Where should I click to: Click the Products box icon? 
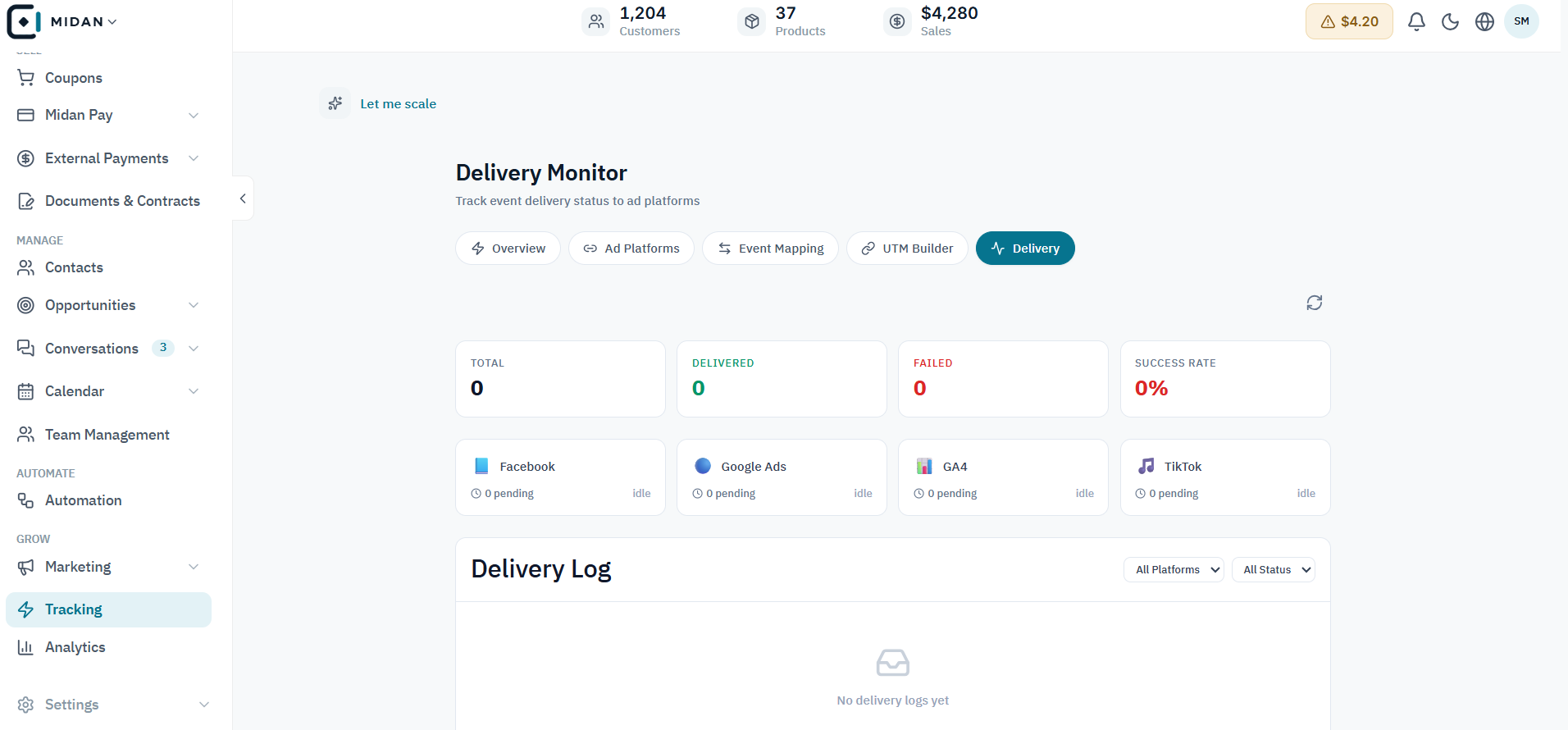click(752, 21)
